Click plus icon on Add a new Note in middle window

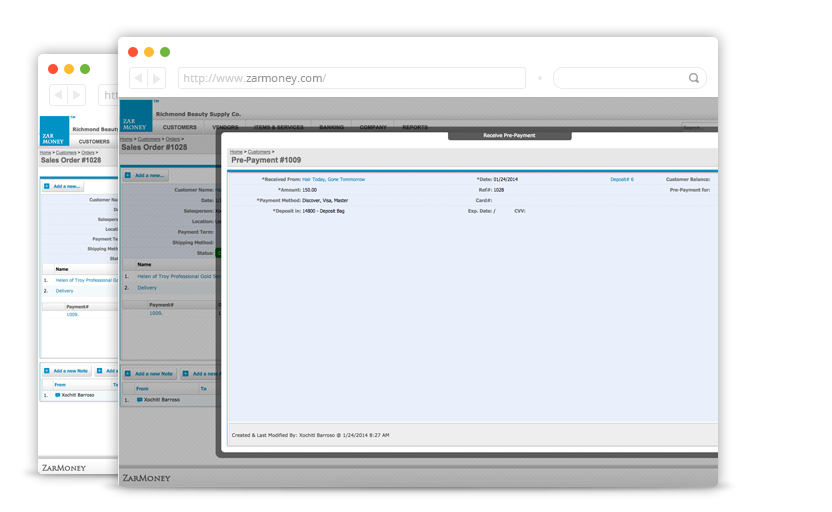[x=128, y=374]
